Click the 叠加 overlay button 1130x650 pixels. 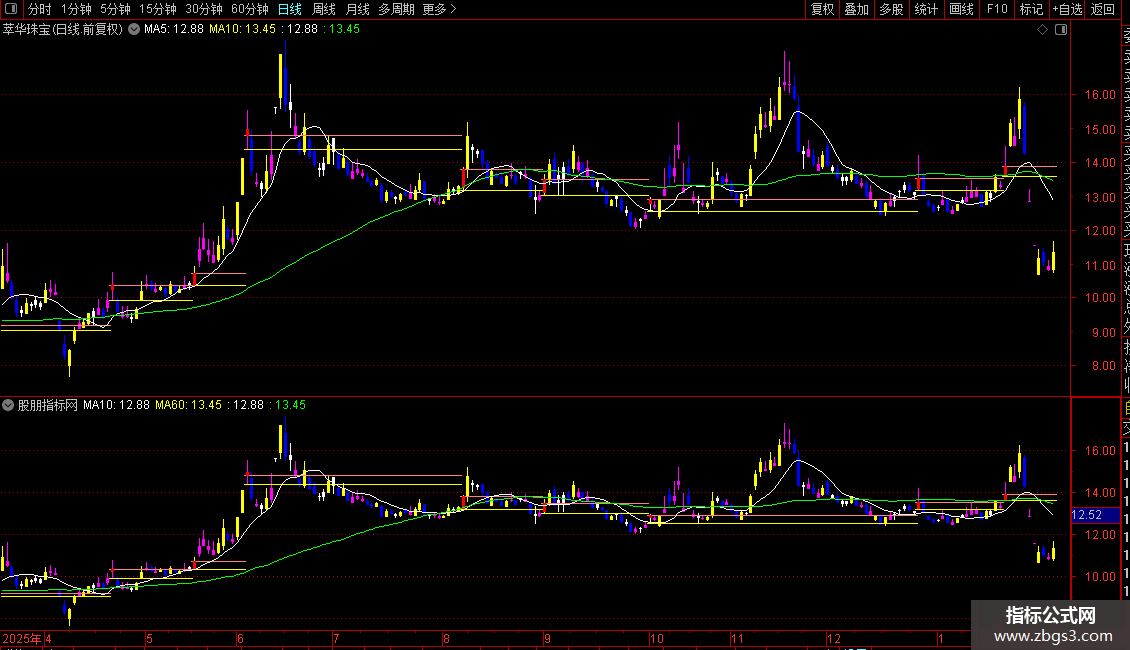click(857, 9)
